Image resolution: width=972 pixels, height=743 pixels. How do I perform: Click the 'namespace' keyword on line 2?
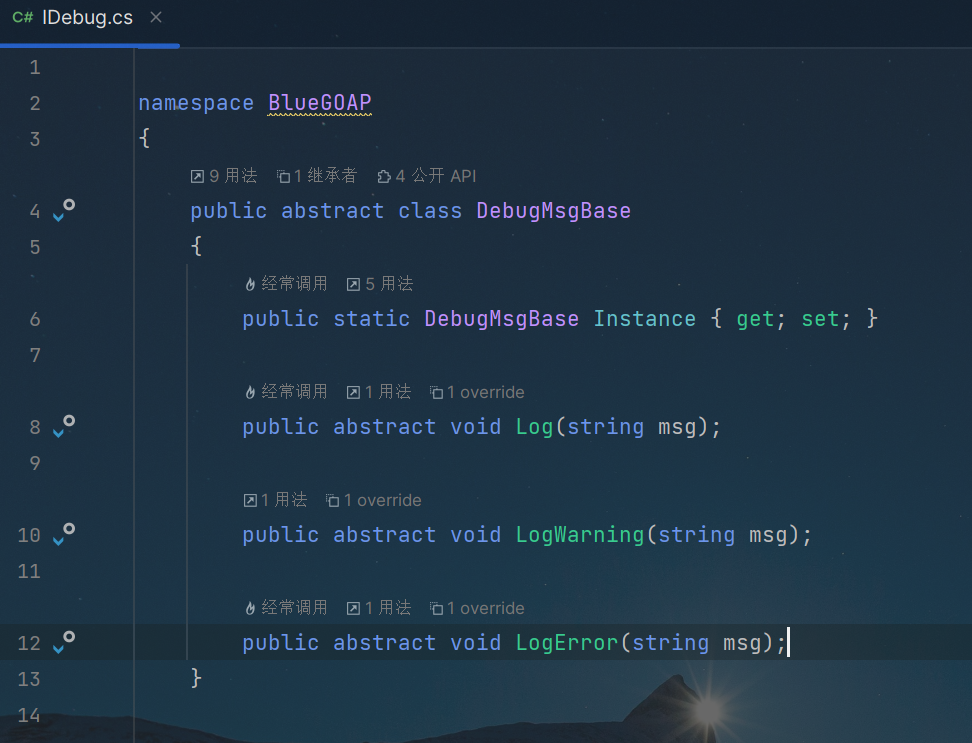tap(196, 102)
